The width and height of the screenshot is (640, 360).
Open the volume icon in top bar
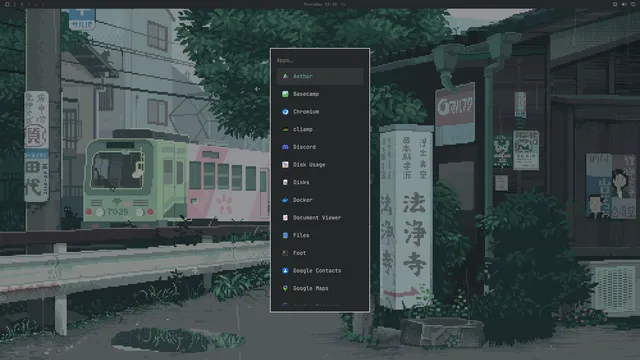[x=624, y=4]
